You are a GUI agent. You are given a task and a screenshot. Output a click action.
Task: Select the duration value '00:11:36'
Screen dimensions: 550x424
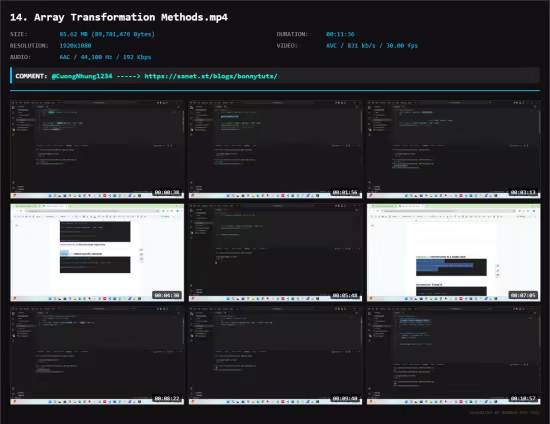pos(340,34)
